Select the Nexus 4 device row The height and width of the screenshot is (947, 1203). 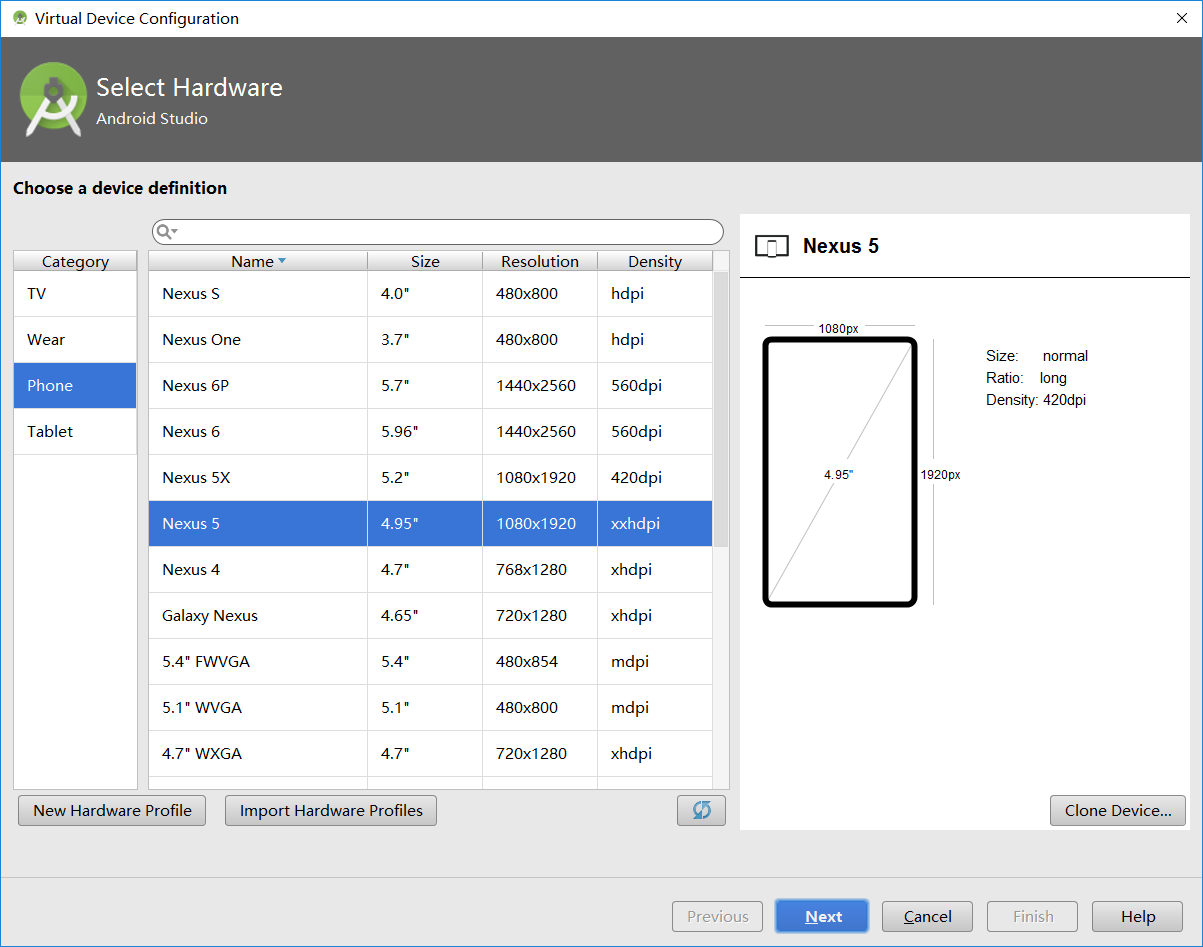[x=431, y=570]
